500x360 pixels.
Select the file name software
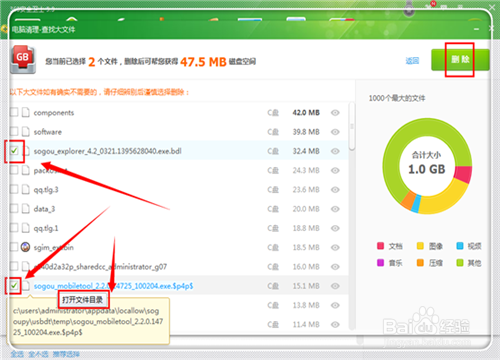tap(48, 132)
